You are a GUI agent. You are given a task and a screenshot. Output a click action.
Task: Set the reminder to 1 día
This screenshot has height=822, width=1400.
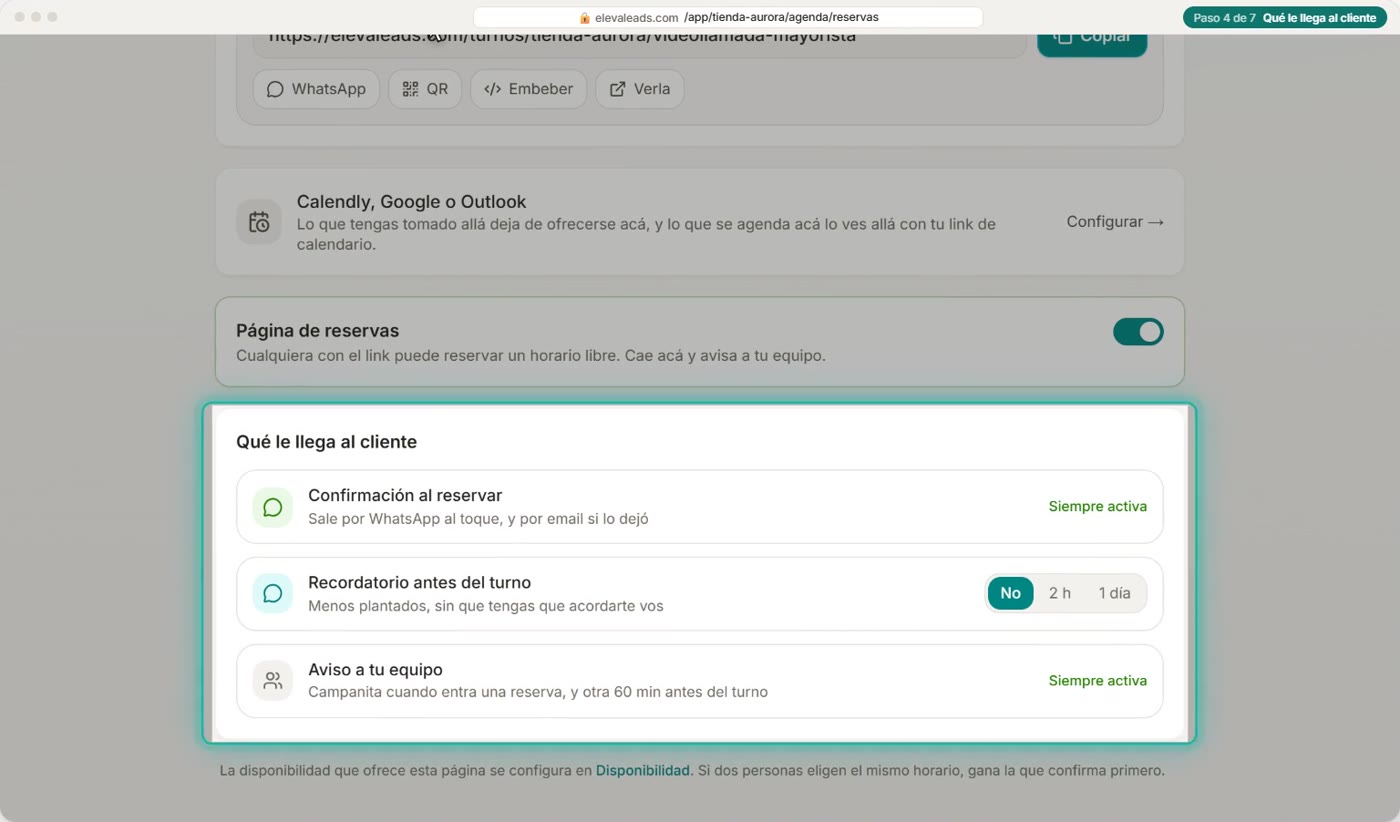coord(1114,593)
